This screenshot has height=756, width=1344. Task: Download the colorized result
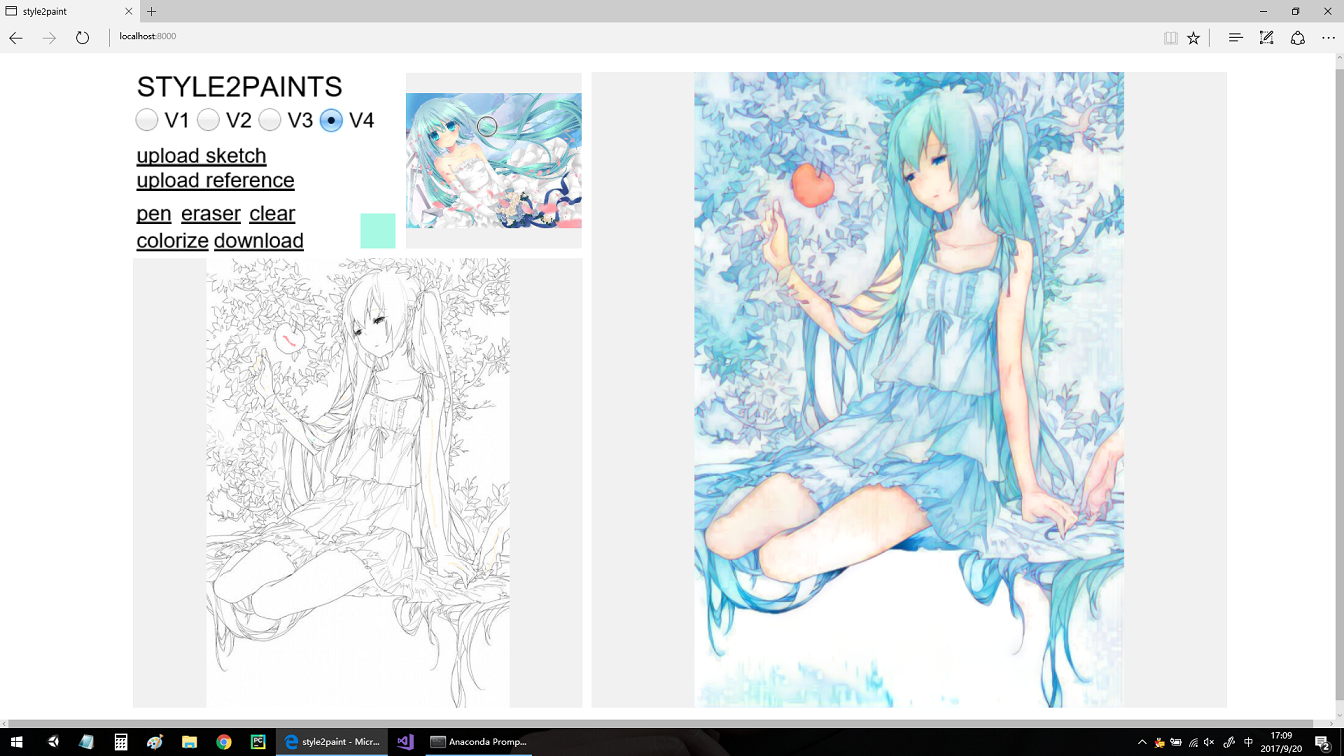point(258,241)
